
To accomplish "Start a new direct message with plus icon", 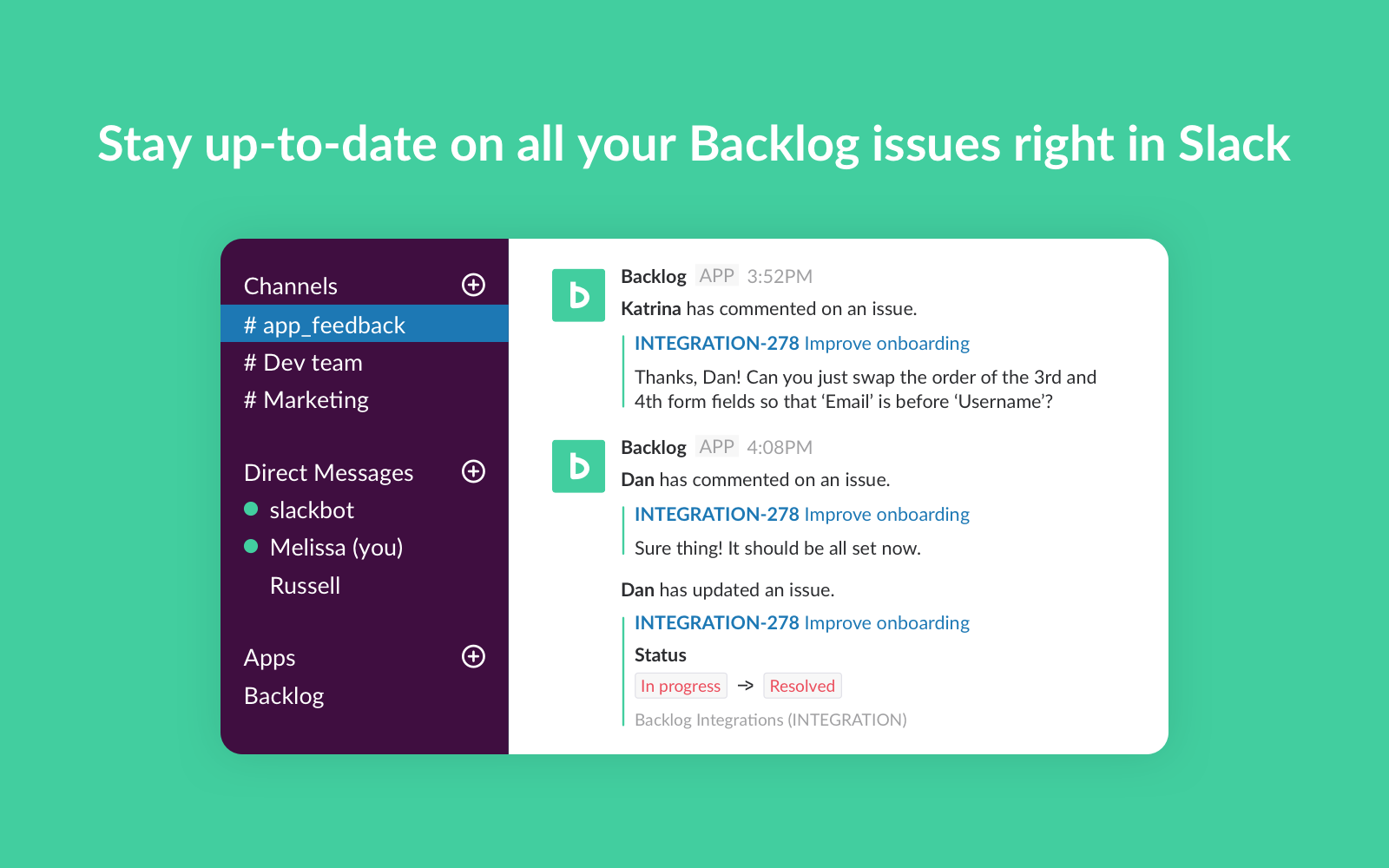I will coord(473,471).
